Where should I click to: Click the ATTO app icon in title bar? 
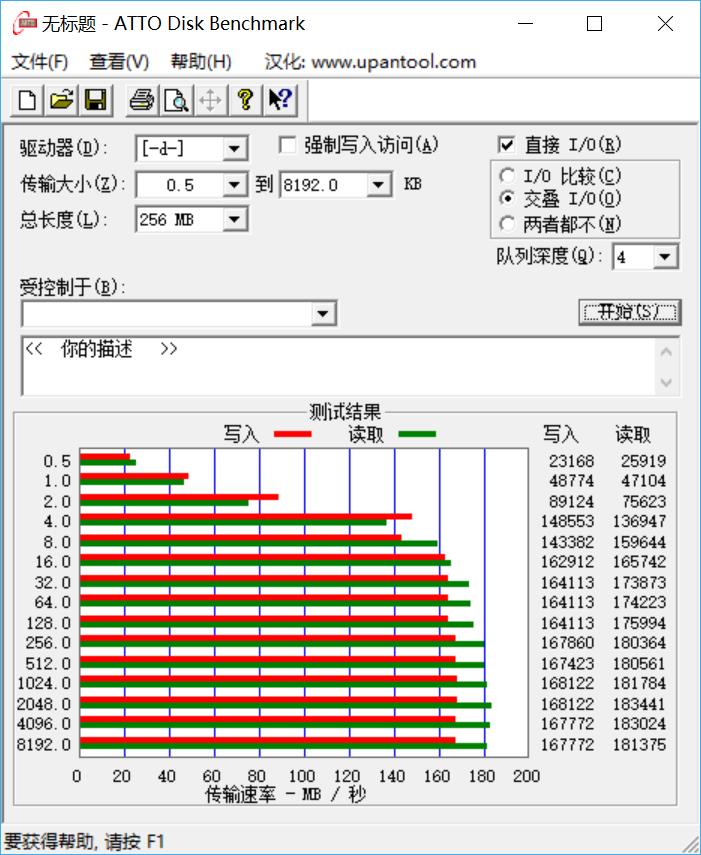pos(25,23)
